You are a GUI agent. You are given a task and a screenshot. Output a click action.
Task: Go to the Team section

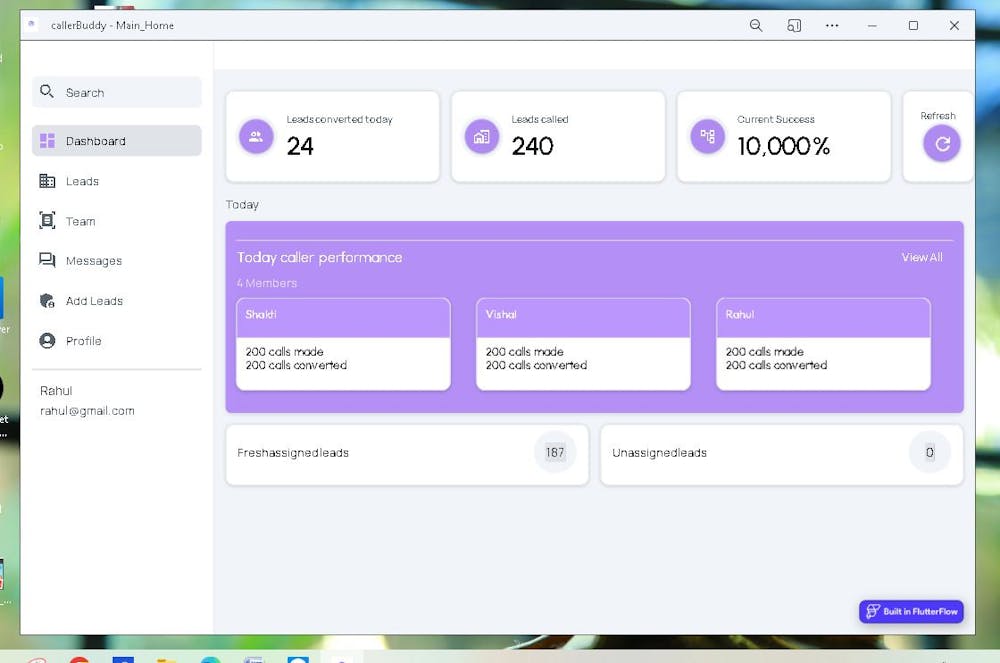(x=117, y=221)
